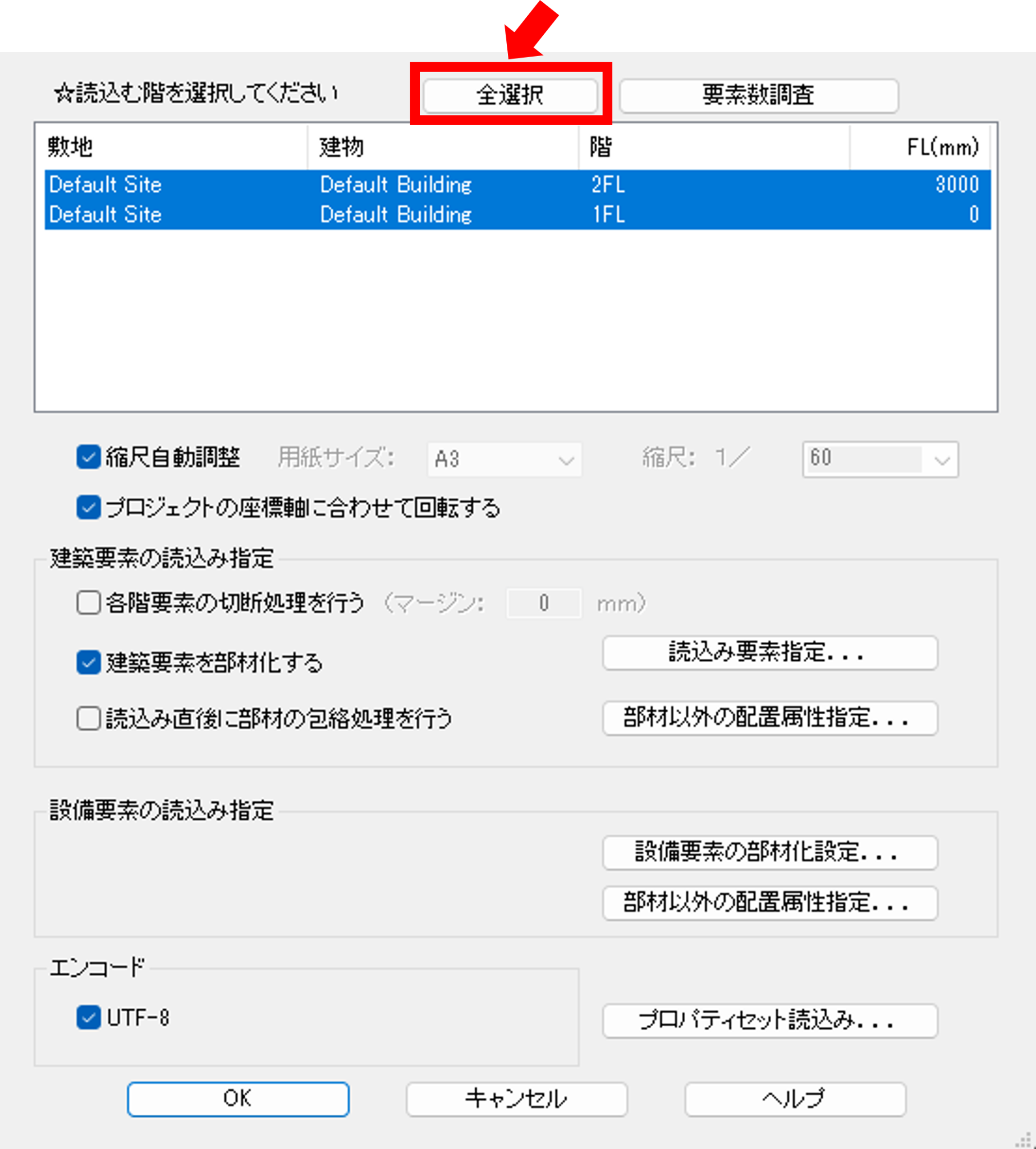Open the 縮尺 scale 60 dropdown
Viewport: 1036px width, 1149px height.
point(879,459)
